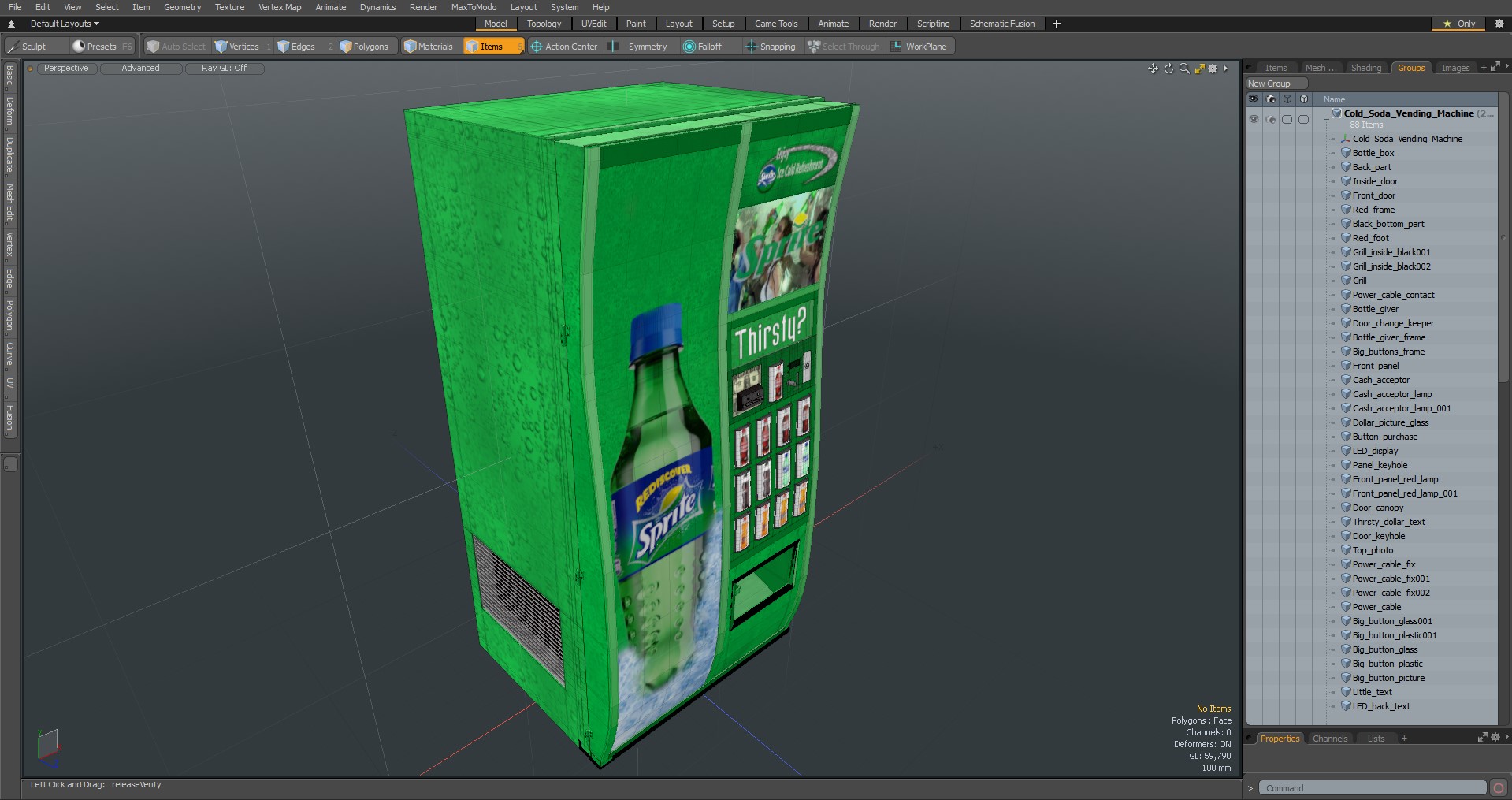The image size is (1512, 800).
Task: Expand viewport options arrow
Action: (x=1225, y=69)
